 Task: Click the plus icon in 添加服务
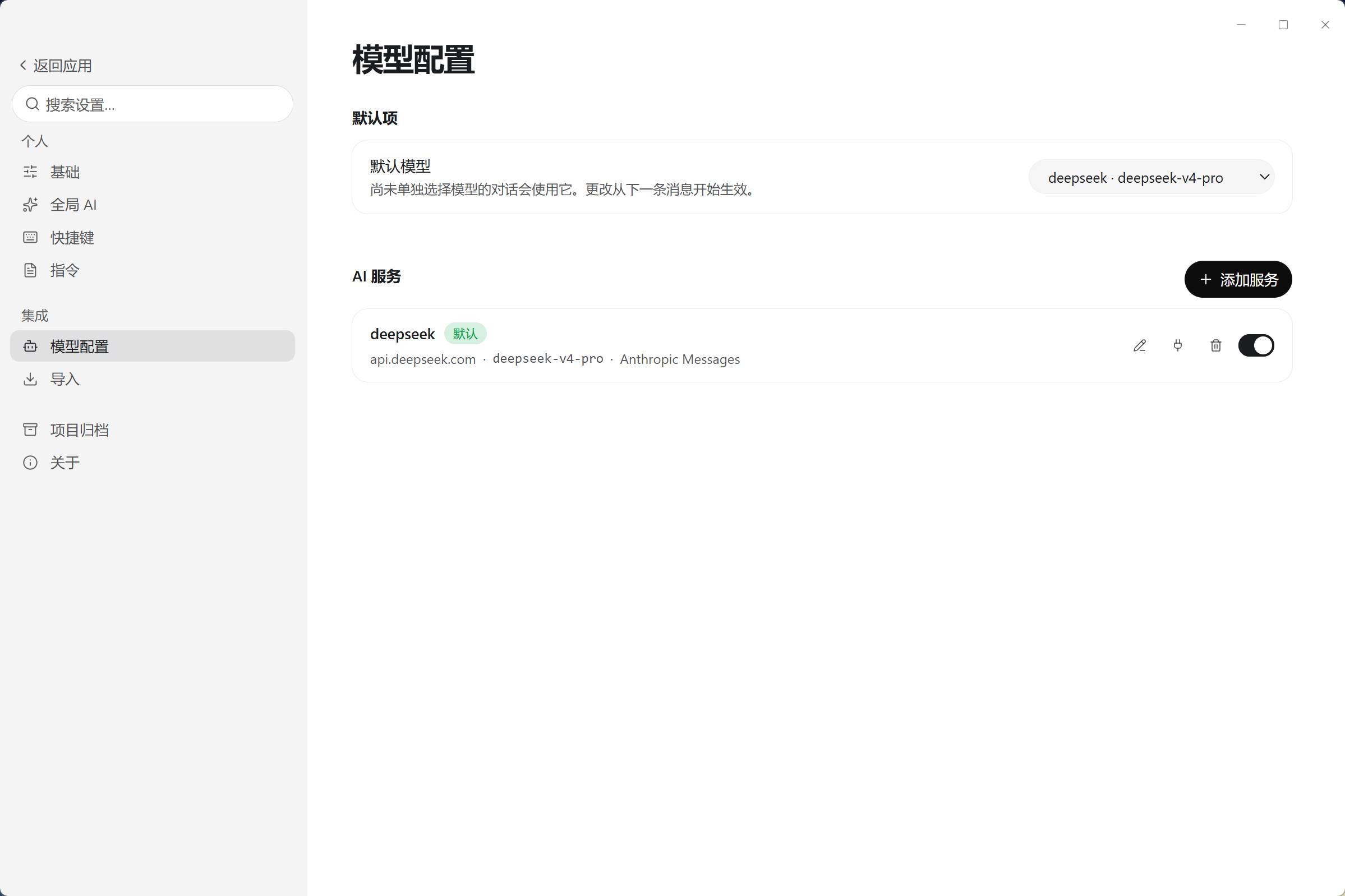[x=1205, y=279]
